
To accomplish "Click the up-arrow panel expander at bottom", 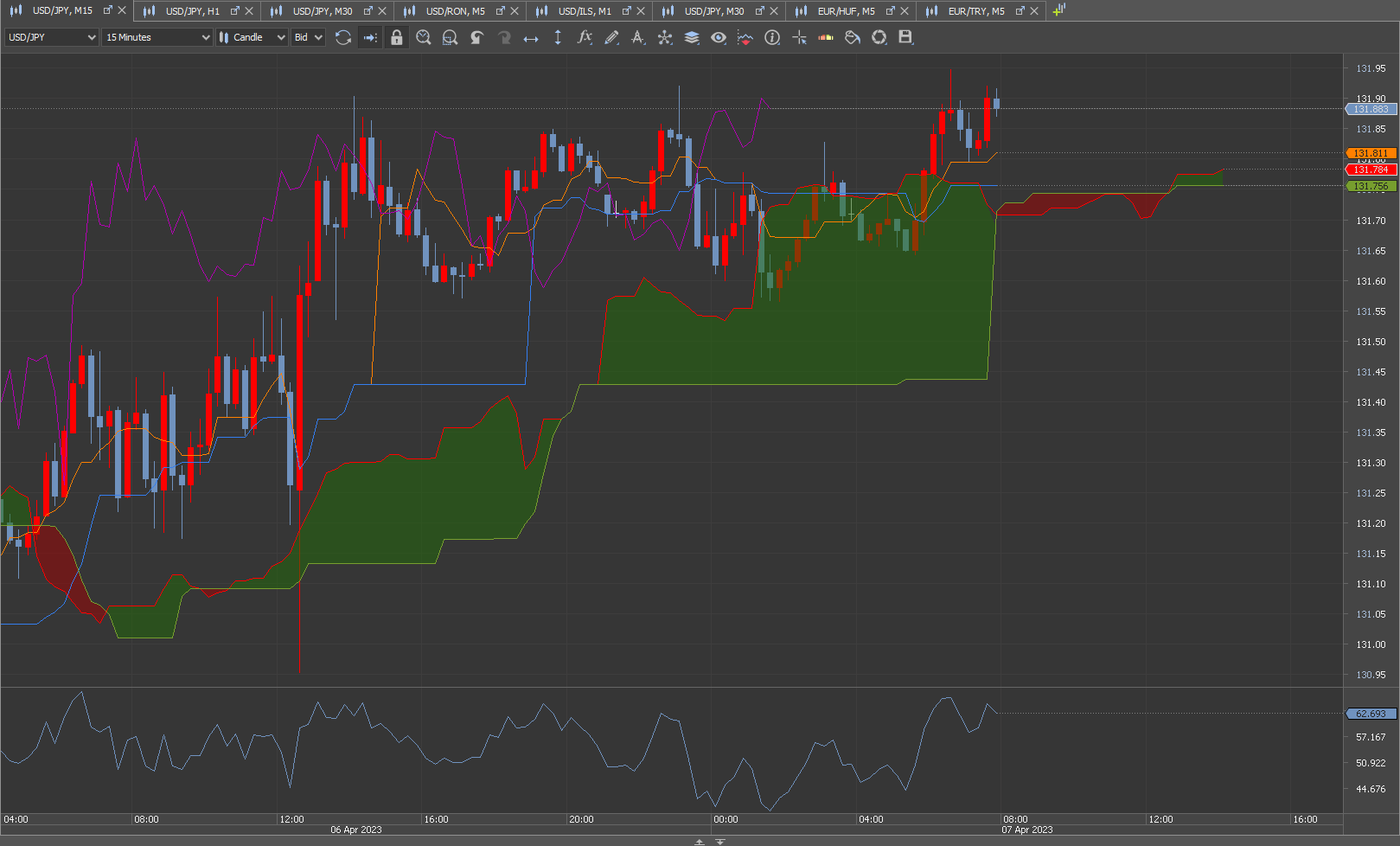I will pyautogui.click(x=700, y=842).
